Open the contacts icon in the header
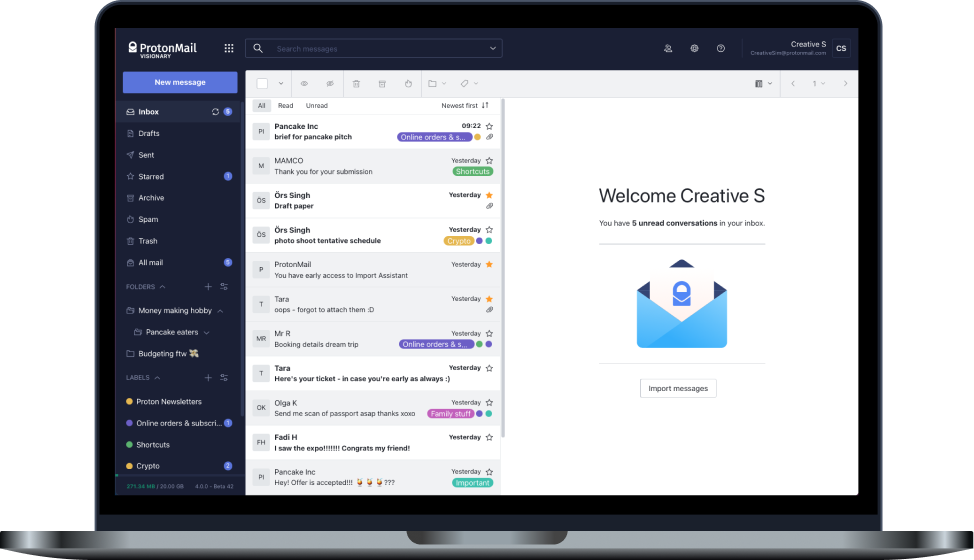Viewport: 974px width, 560px height. [x=668, y=48]
